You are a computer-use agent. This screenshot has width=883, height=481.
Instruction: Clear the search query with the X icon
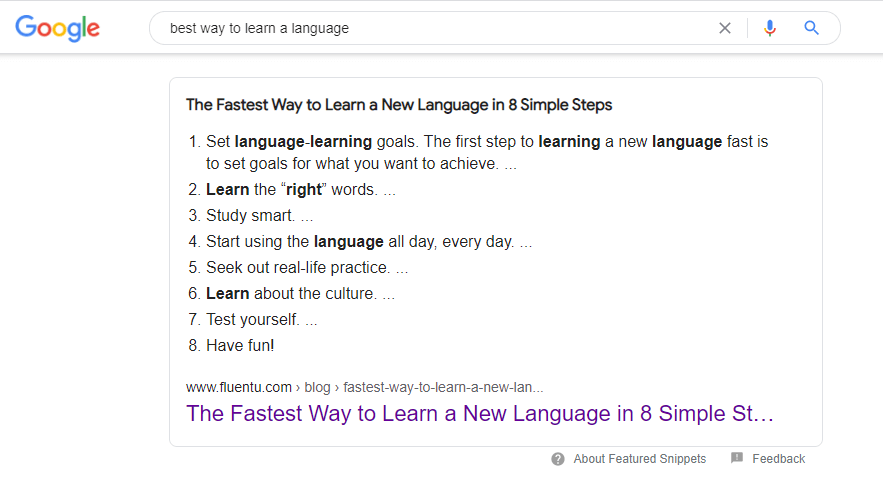725,28
